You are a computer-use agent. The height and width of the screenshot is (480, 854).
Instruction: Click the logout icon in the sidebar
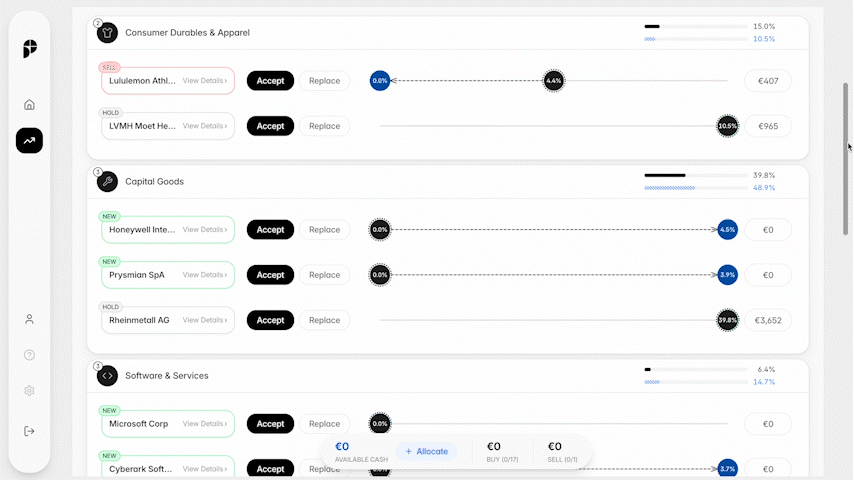(29, 431)
